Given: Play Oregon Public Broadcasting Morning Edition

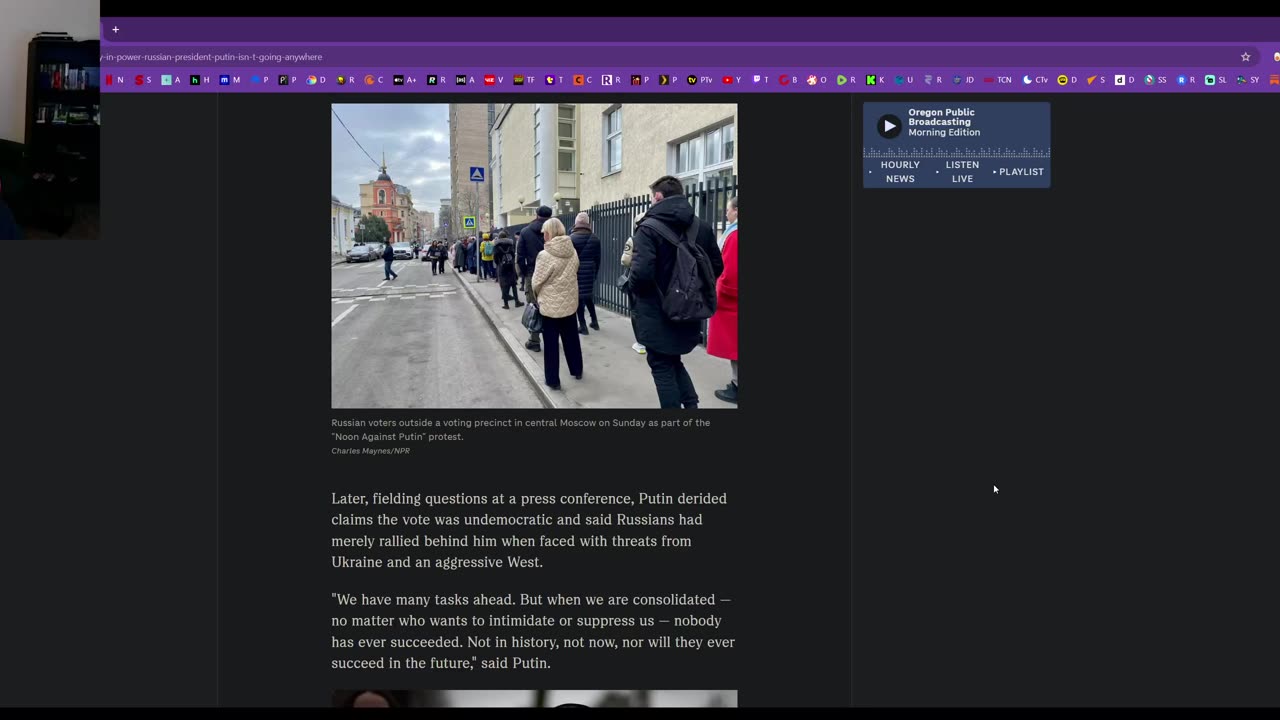Looking at the screenshot, I should point(888,126).
